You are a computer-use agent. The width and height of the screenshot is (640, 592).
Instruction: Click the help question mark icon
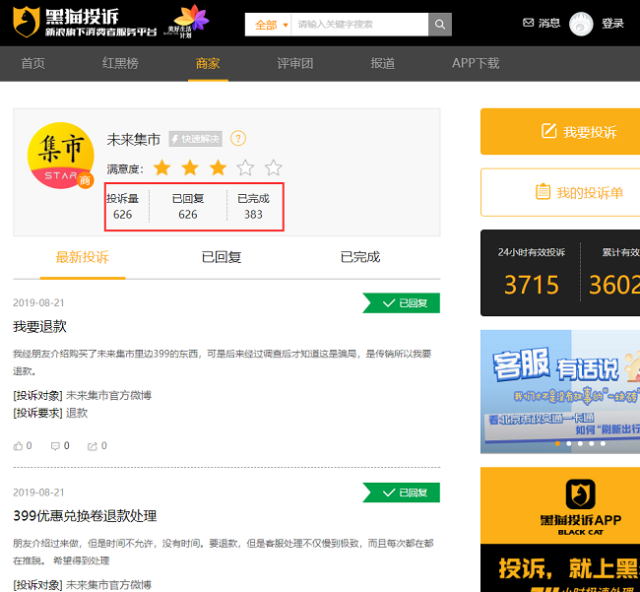(x=238, y=139)
